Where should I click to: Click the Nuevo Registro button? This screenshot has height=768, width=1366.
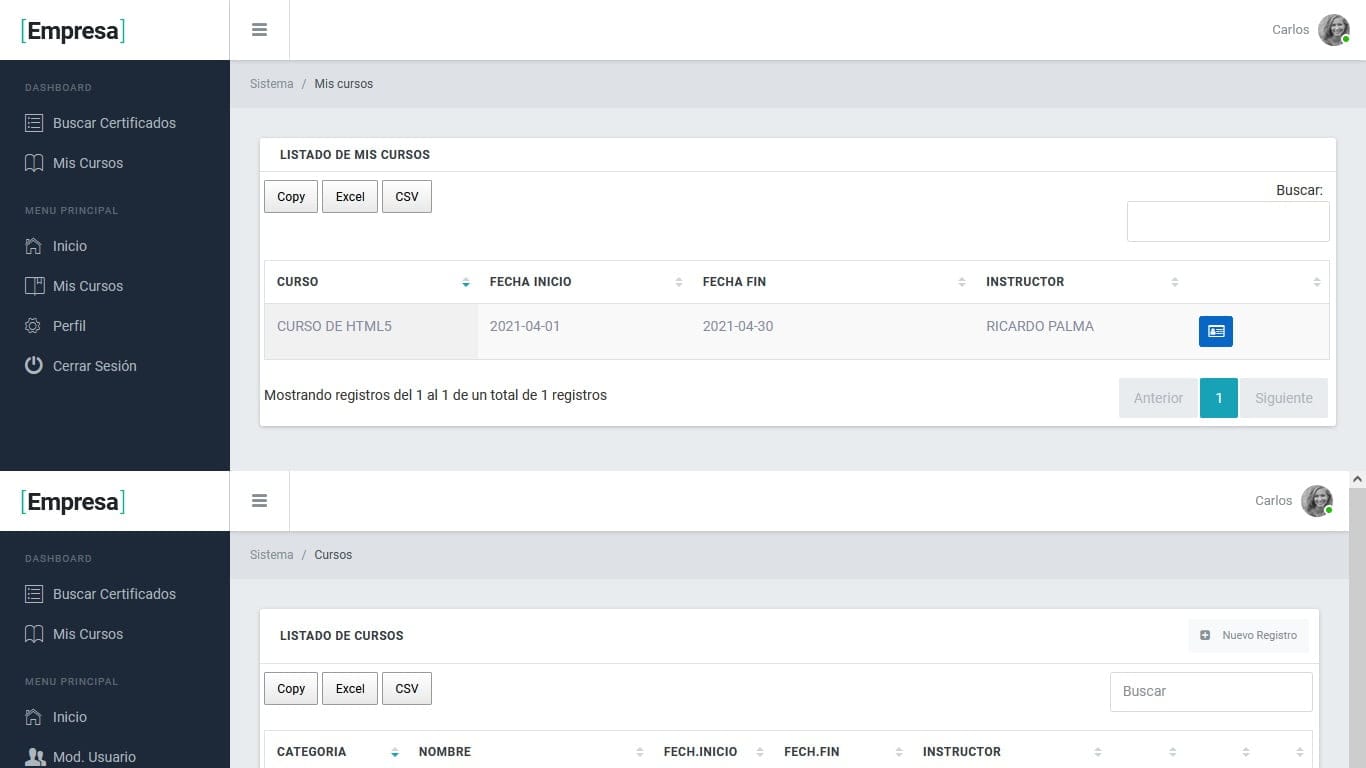click(x=1248, y=635)
